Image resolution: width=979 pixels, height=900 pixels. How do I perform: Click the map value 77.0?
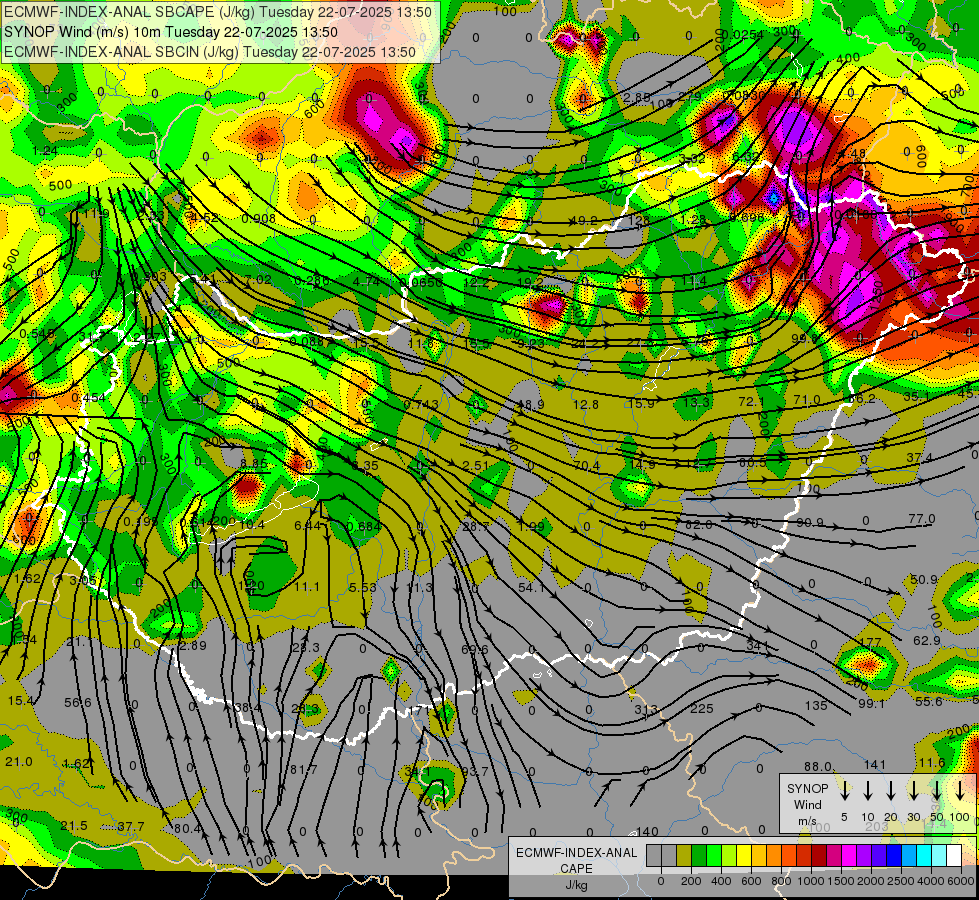coord(922,518)
